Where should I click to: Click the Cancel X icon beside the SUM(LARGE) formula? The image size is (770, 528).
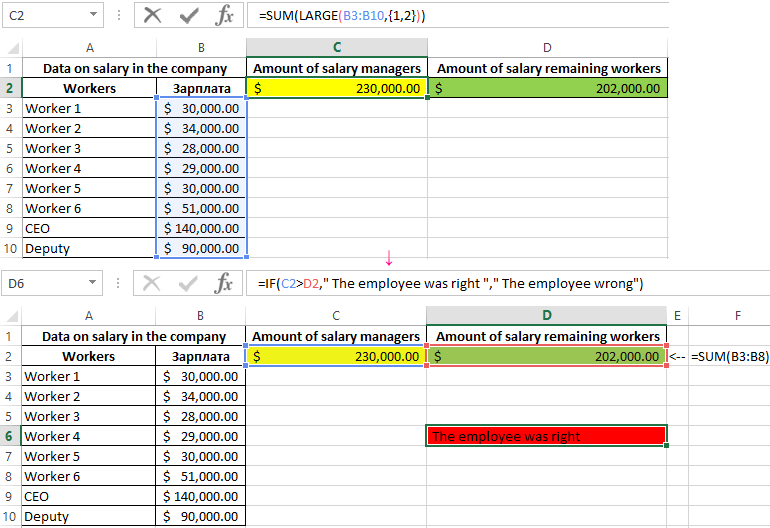coord(152,15)
